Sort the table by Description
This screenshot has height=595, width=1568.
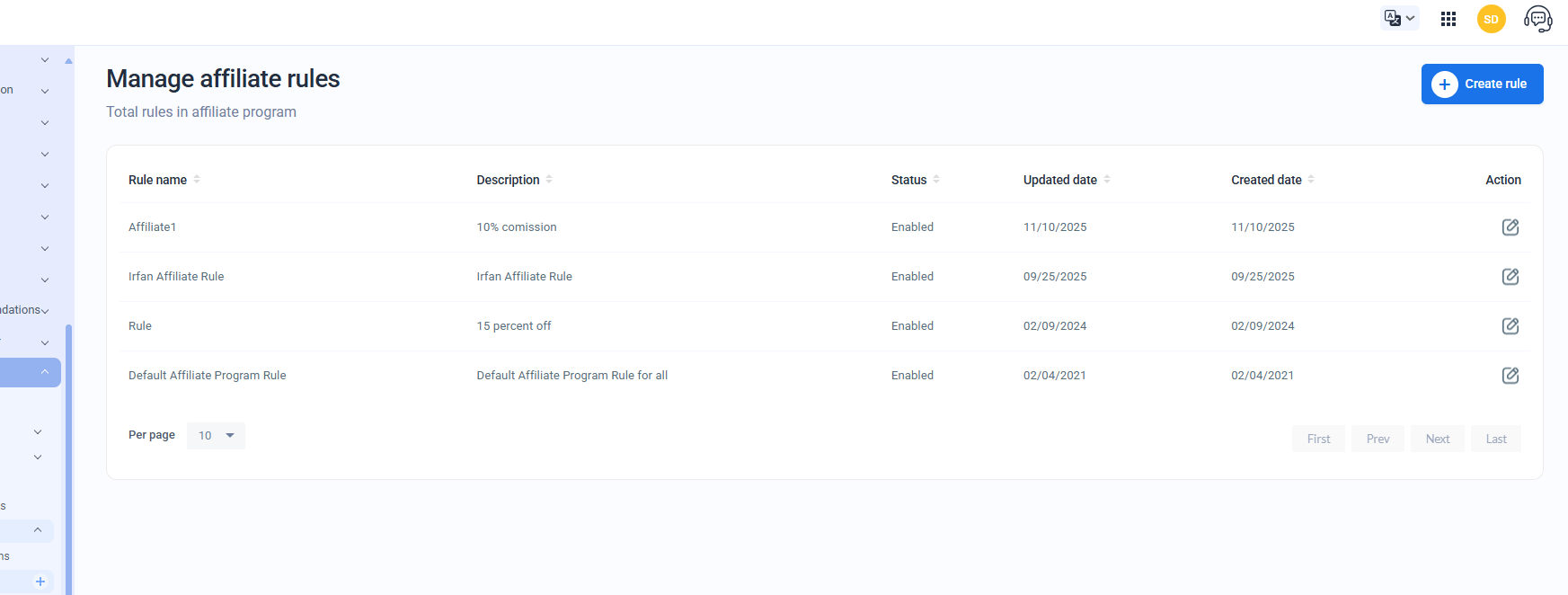coord(549,180)
